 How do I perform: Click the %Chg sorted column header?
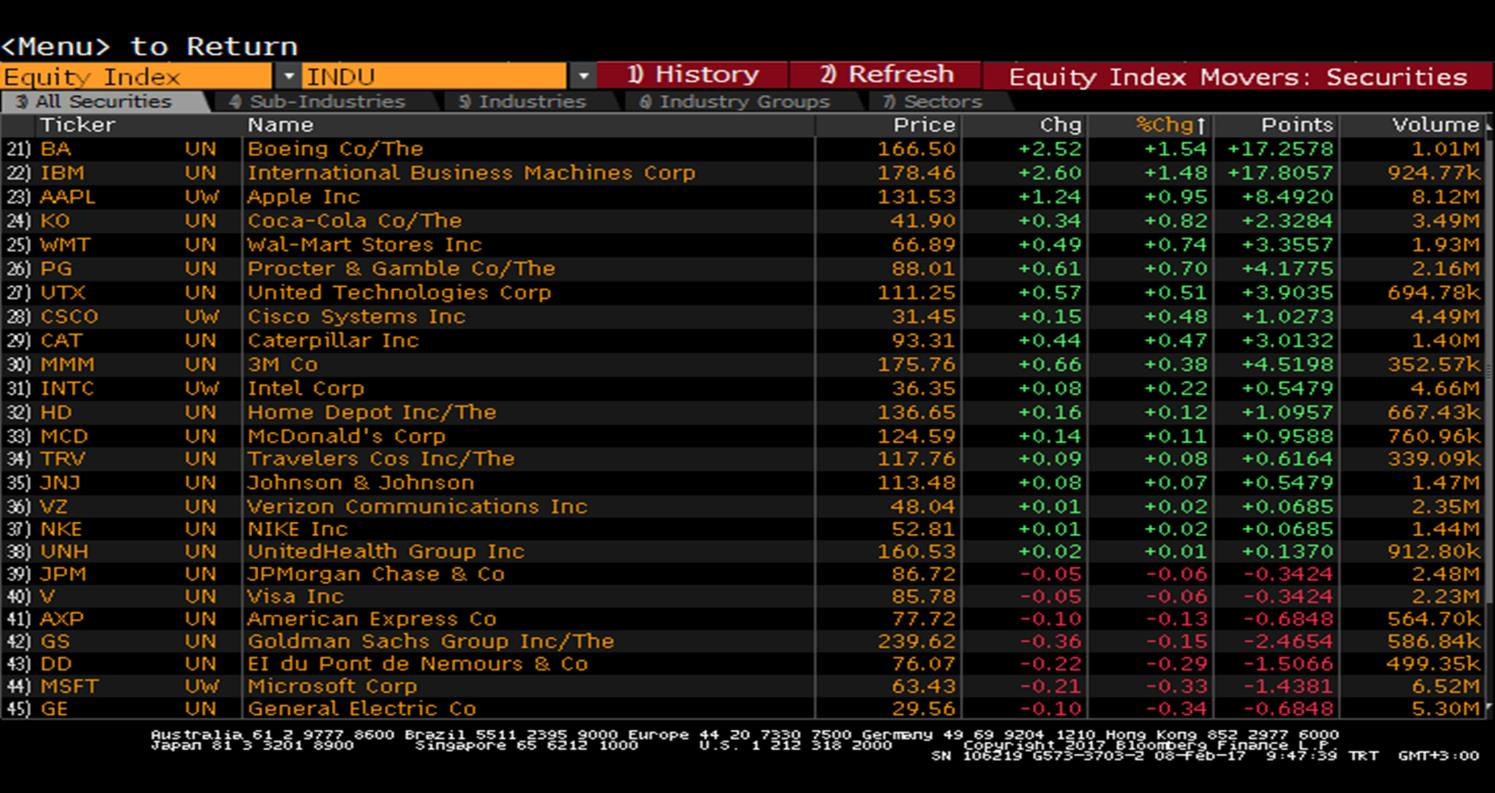point(1171,125)
